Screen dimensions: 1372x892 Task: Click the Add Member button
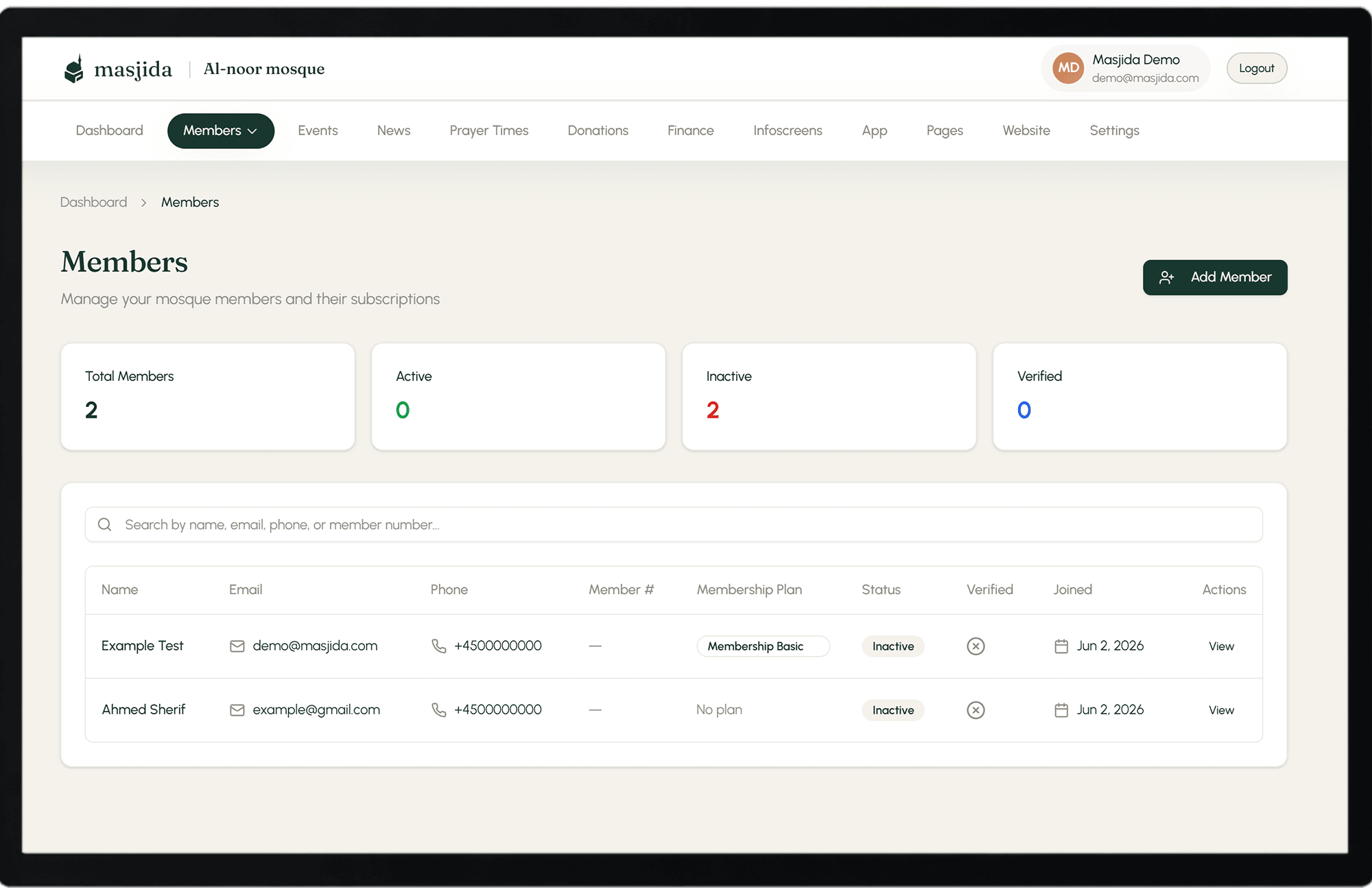(1215, 277)
